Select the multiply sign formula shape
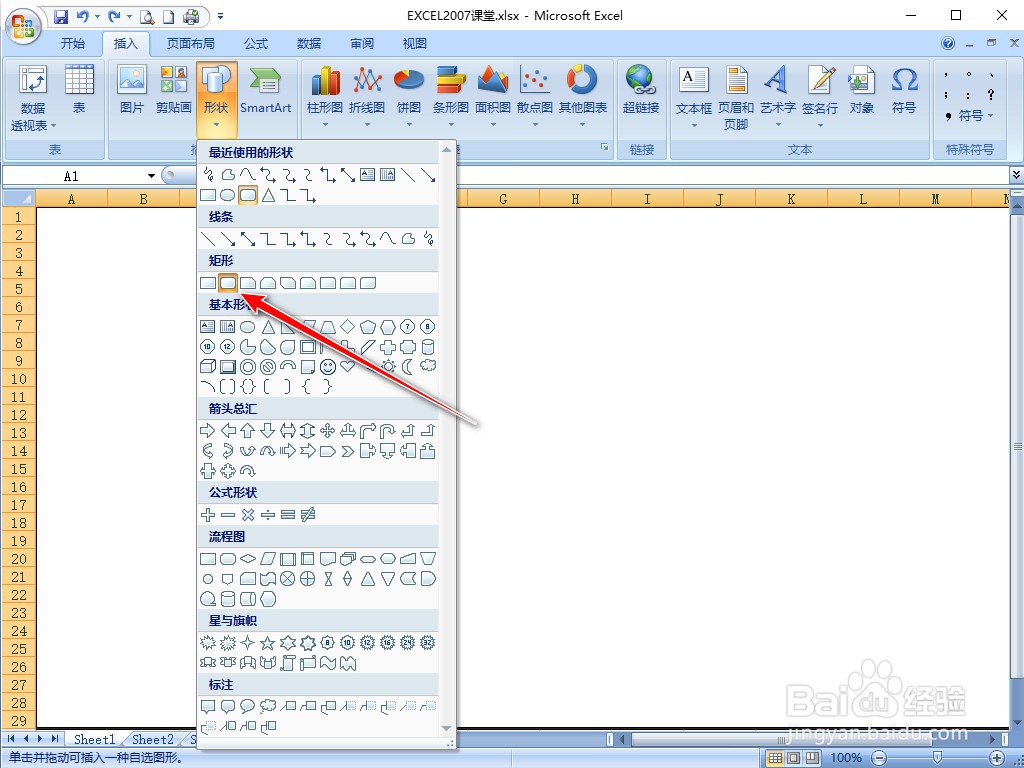 coord(248,515)
